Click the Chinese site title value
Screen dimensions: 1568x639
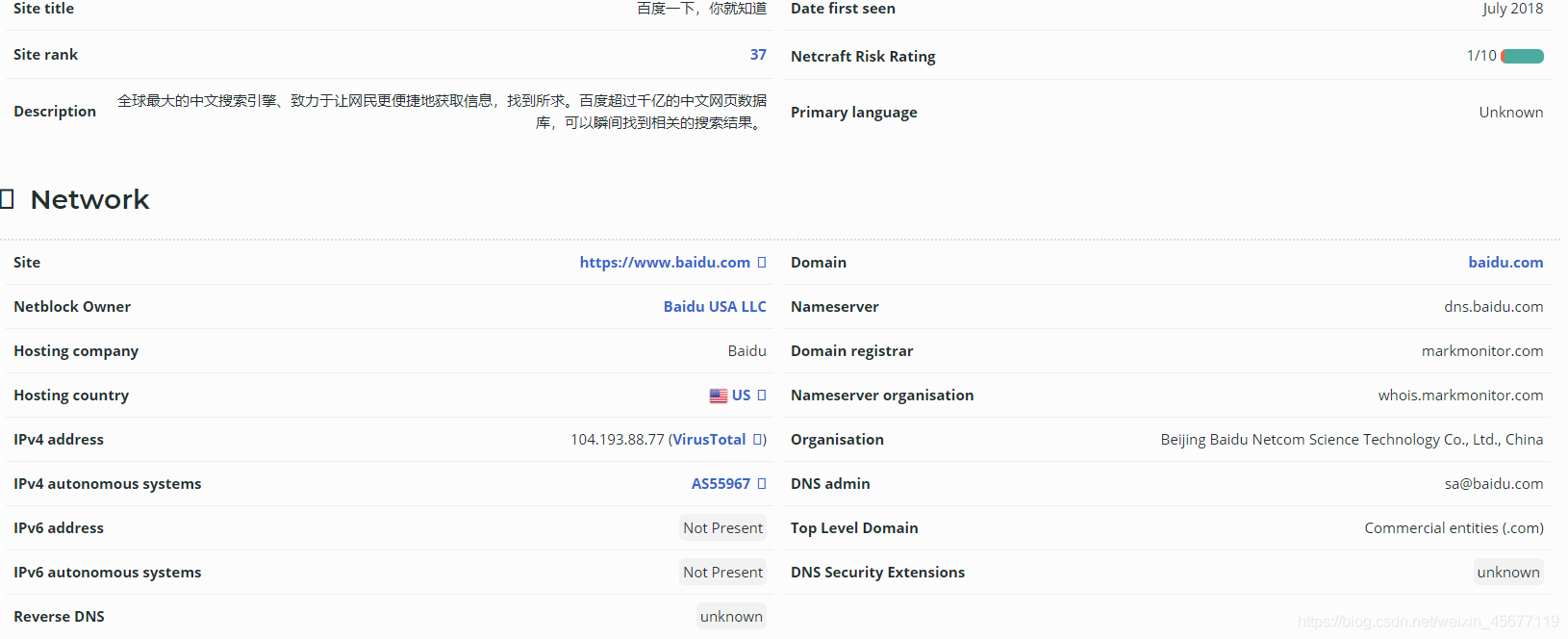point(701,9)
